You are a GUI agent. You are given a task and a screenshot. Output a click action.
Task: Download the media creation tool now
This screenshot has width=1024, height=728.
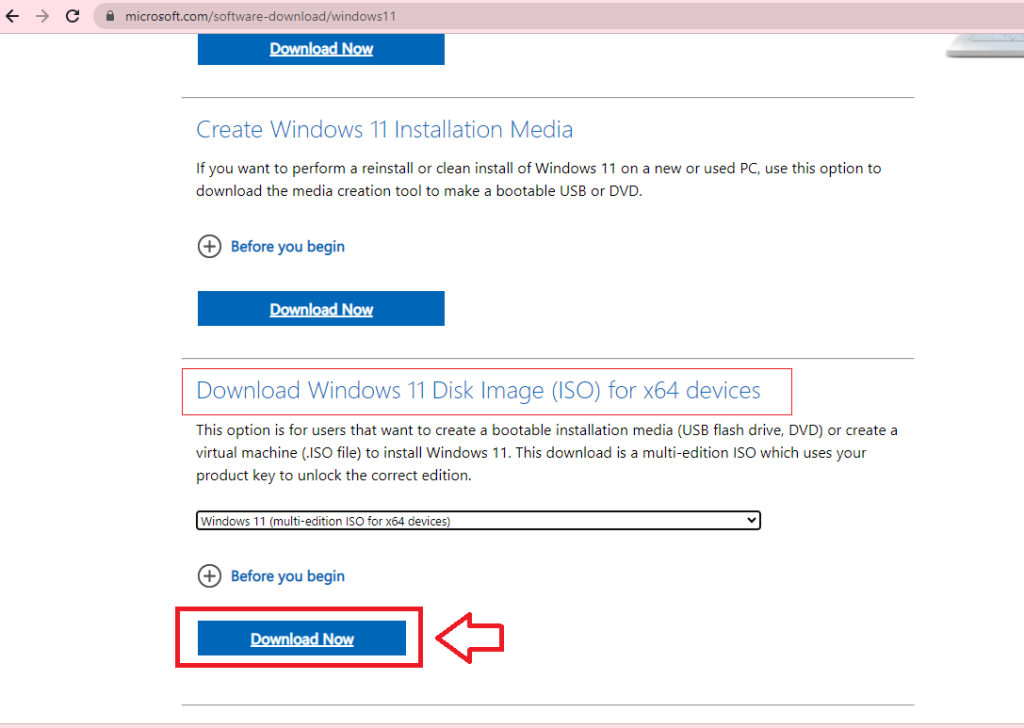point(321,310)
